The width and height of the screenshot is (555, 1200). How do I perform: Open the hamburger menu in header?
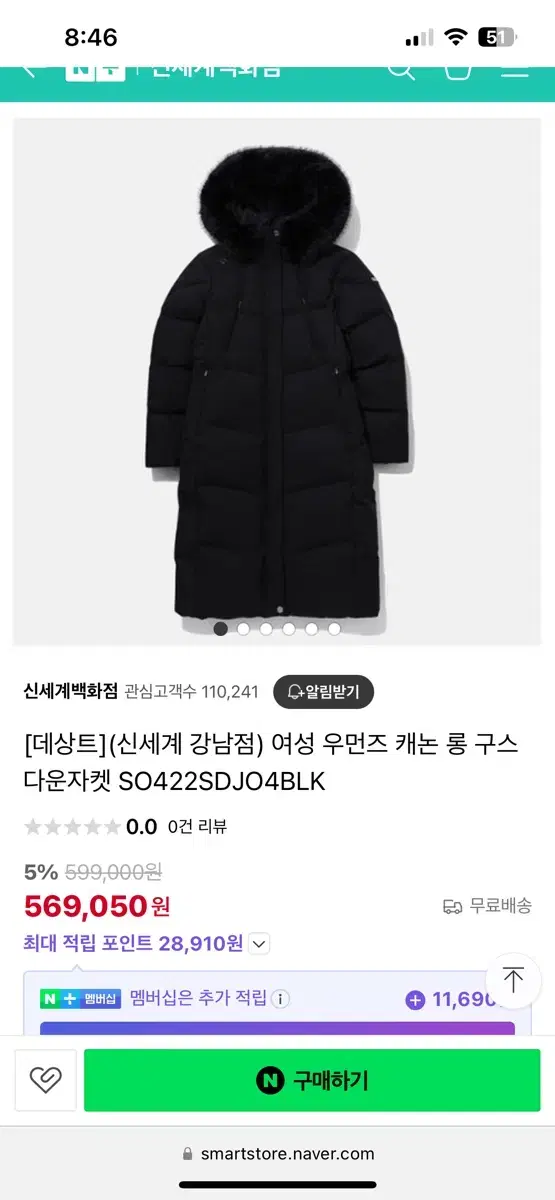515,69
